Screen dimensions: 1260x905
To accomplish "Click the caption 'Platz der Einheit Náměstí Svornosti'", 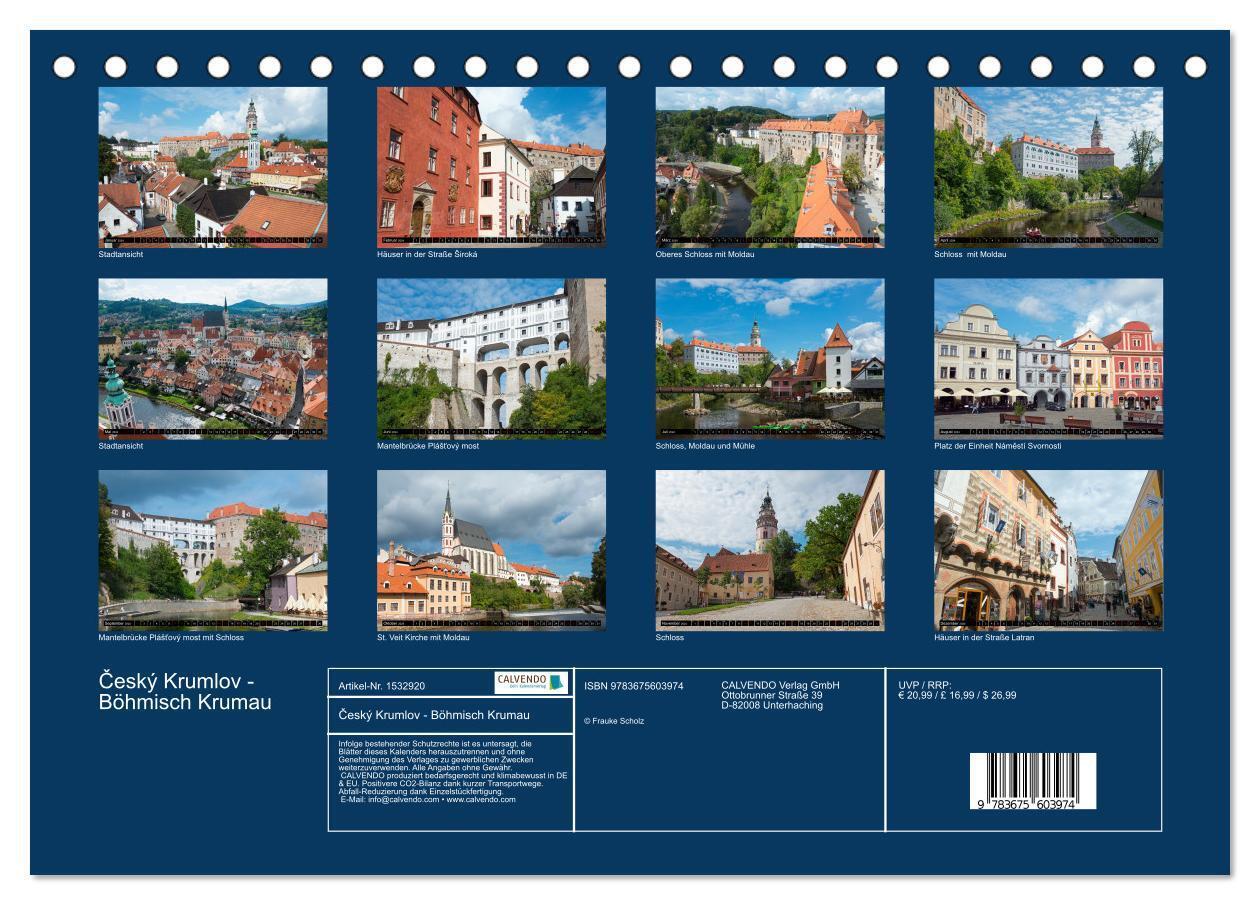I will pos(997,446).
